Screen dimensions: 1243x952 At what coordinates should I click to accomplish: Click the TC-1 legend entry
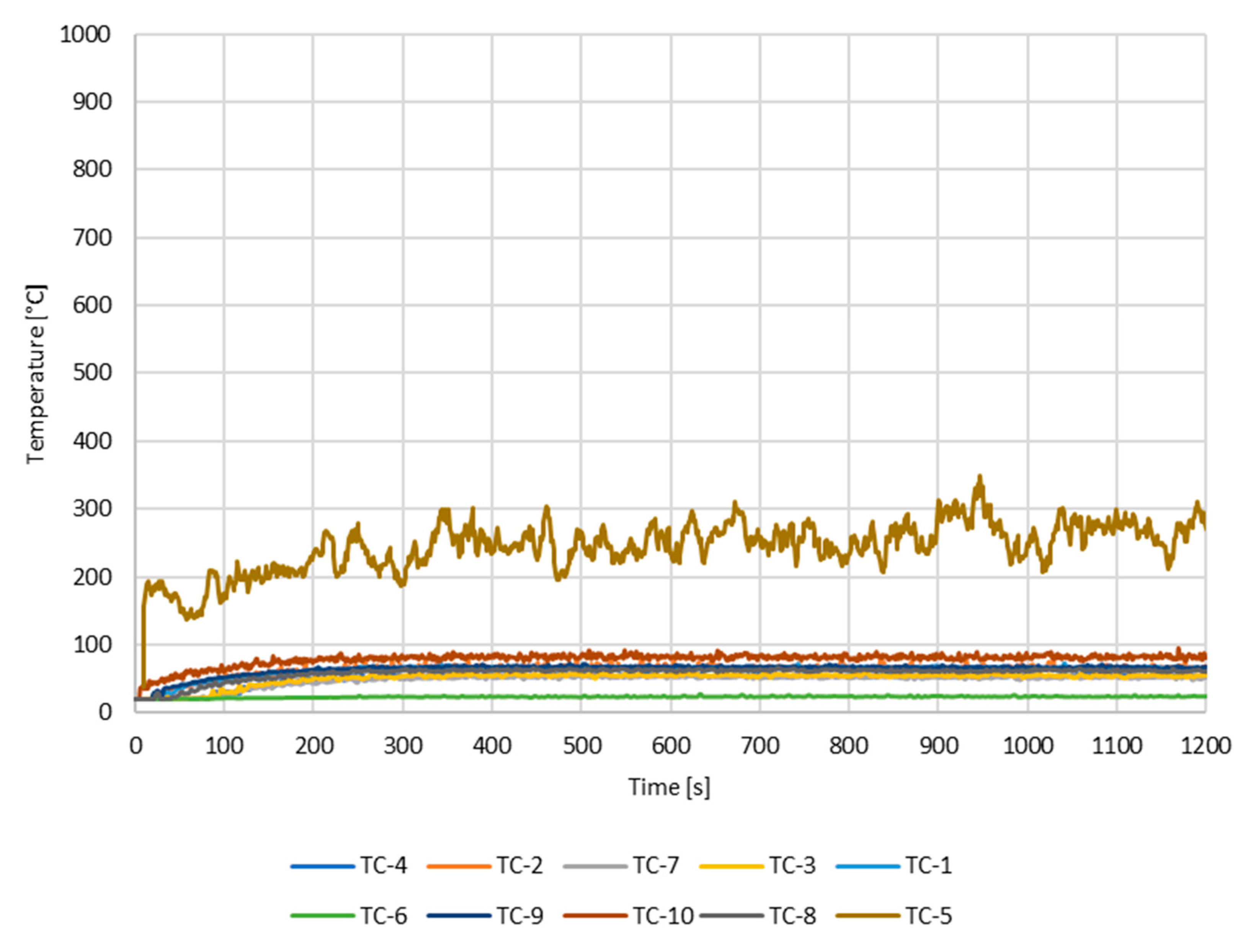[928, 865]
